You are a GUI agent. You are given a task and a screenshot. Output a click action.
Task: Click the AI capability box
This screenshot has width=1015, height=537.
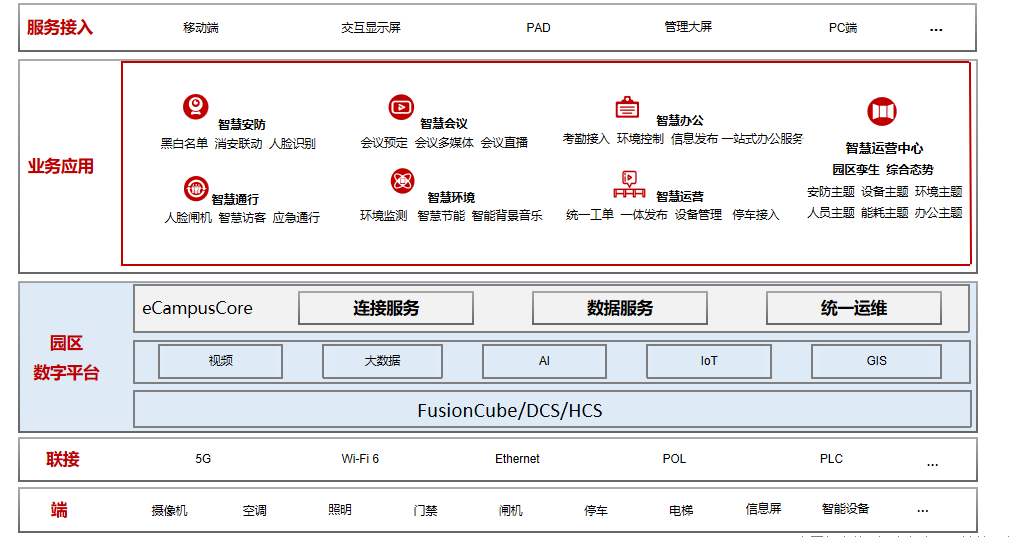(x=544, y=361)
